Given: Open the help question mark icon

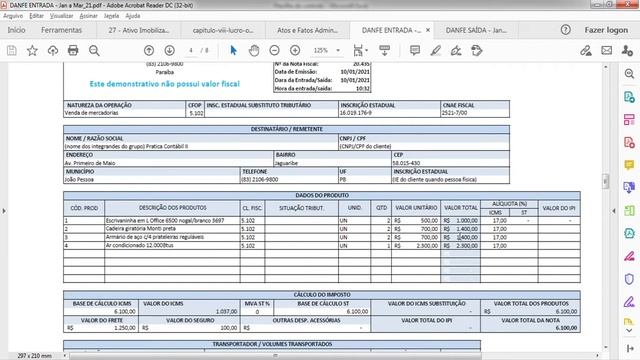Looking at the screenshot, I should coord(565,30).
